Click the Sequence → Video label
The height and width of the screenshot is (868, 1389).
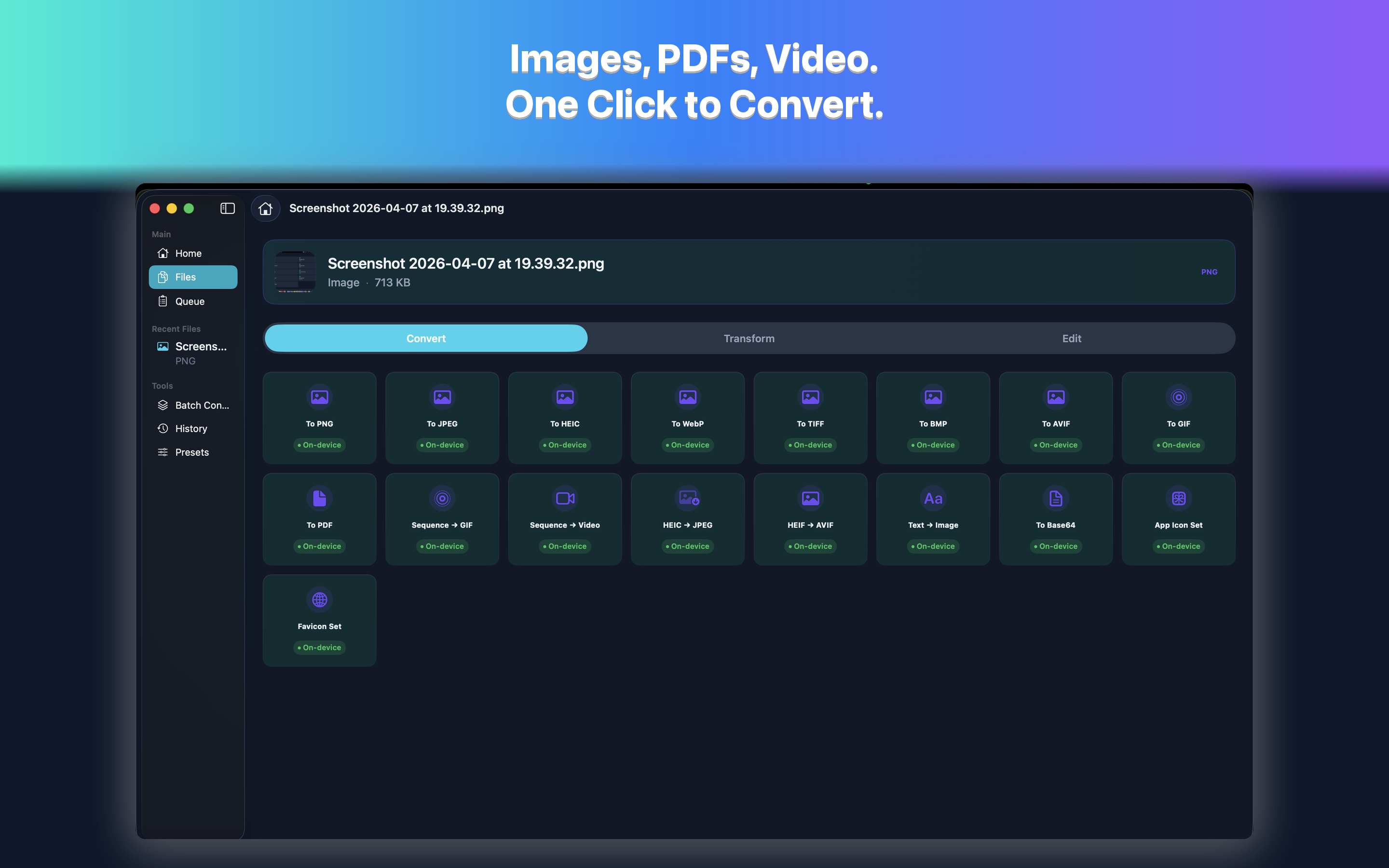565,525
